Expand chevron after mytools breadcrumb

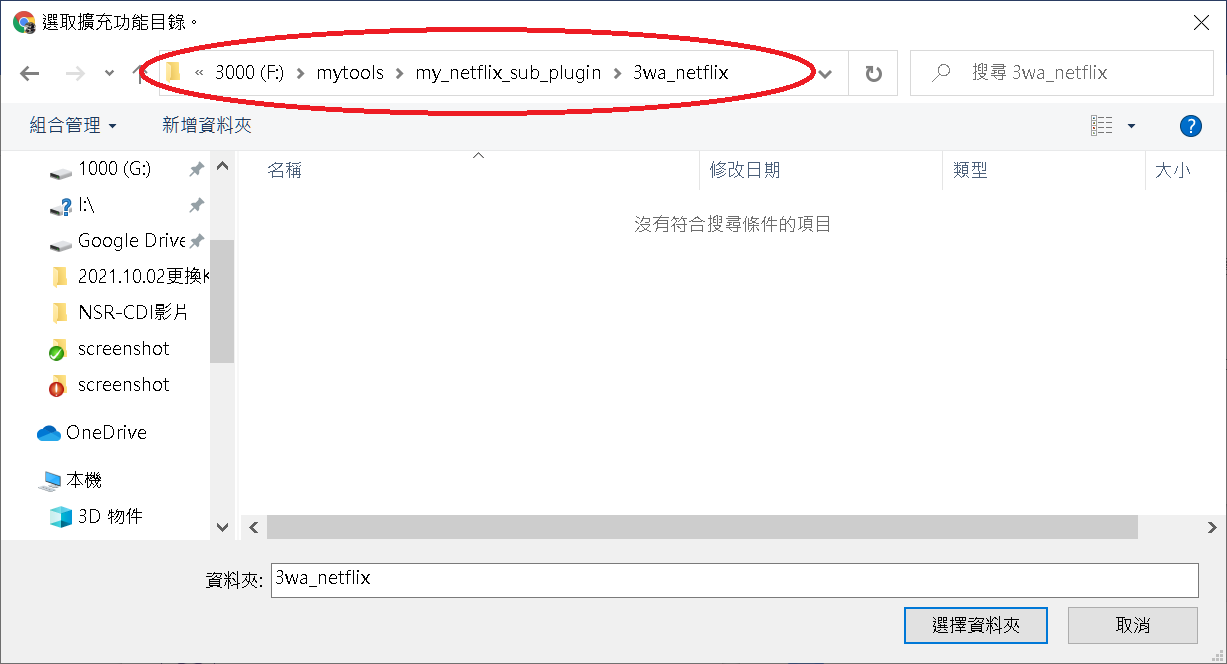tap(400, 73)
